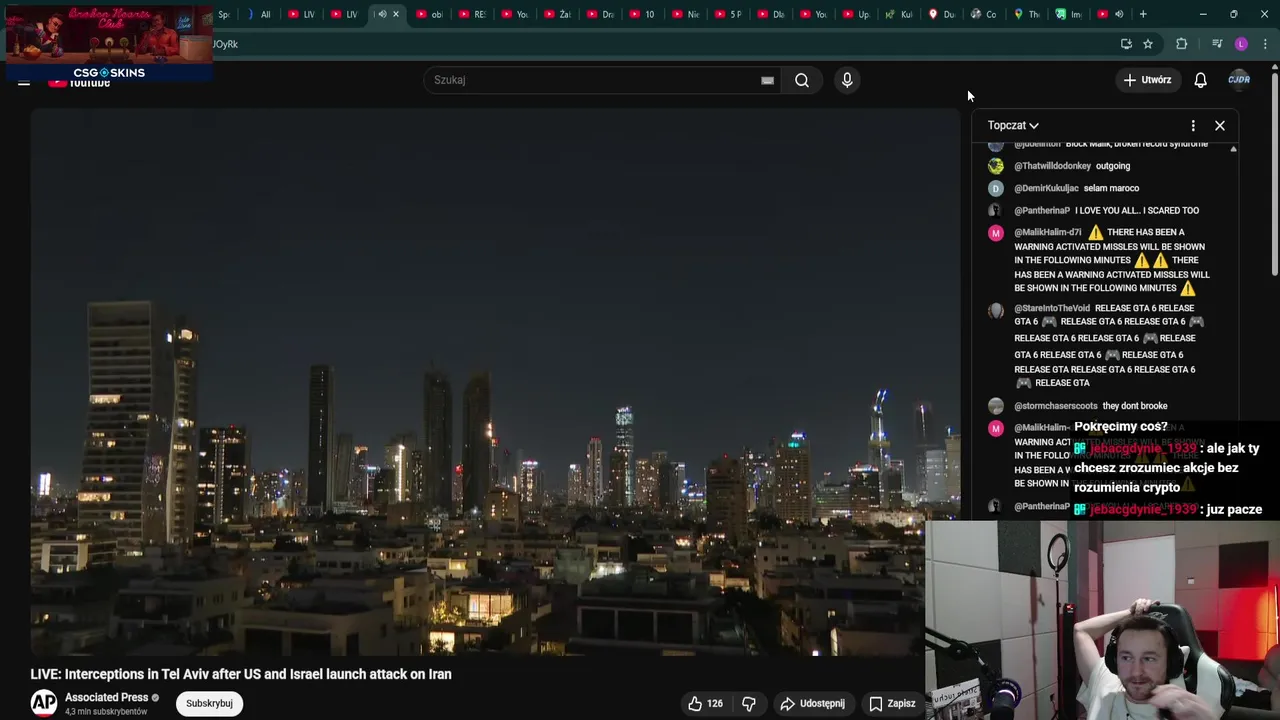This screenshot has height=720, width=1280.
Task: Bookmark this page with star icon
Action: [1148, 44]
